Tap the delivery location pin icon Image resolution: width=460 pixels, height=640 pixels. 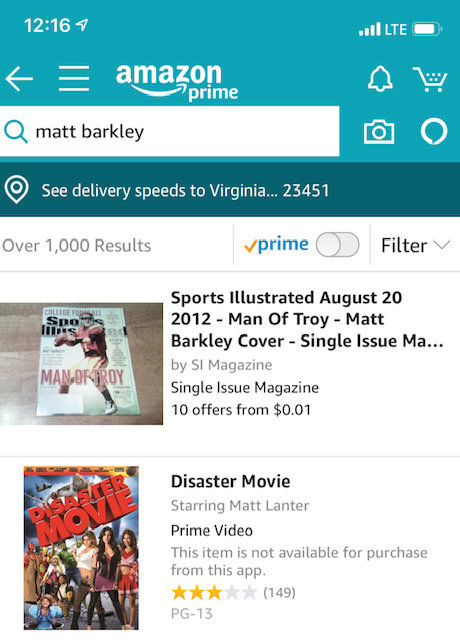click(x=16, y=190)
